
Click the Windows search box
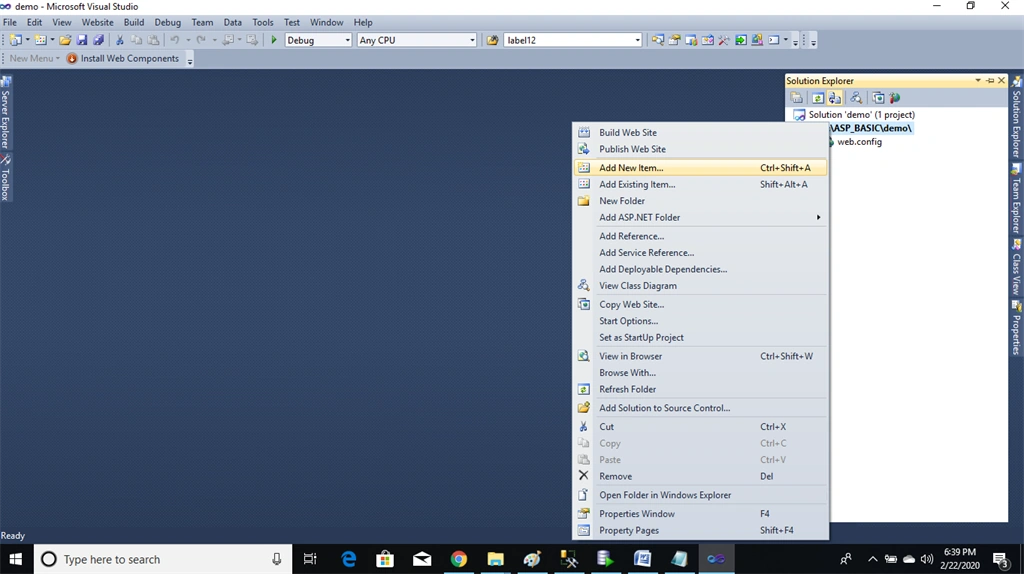click(163, 559)
